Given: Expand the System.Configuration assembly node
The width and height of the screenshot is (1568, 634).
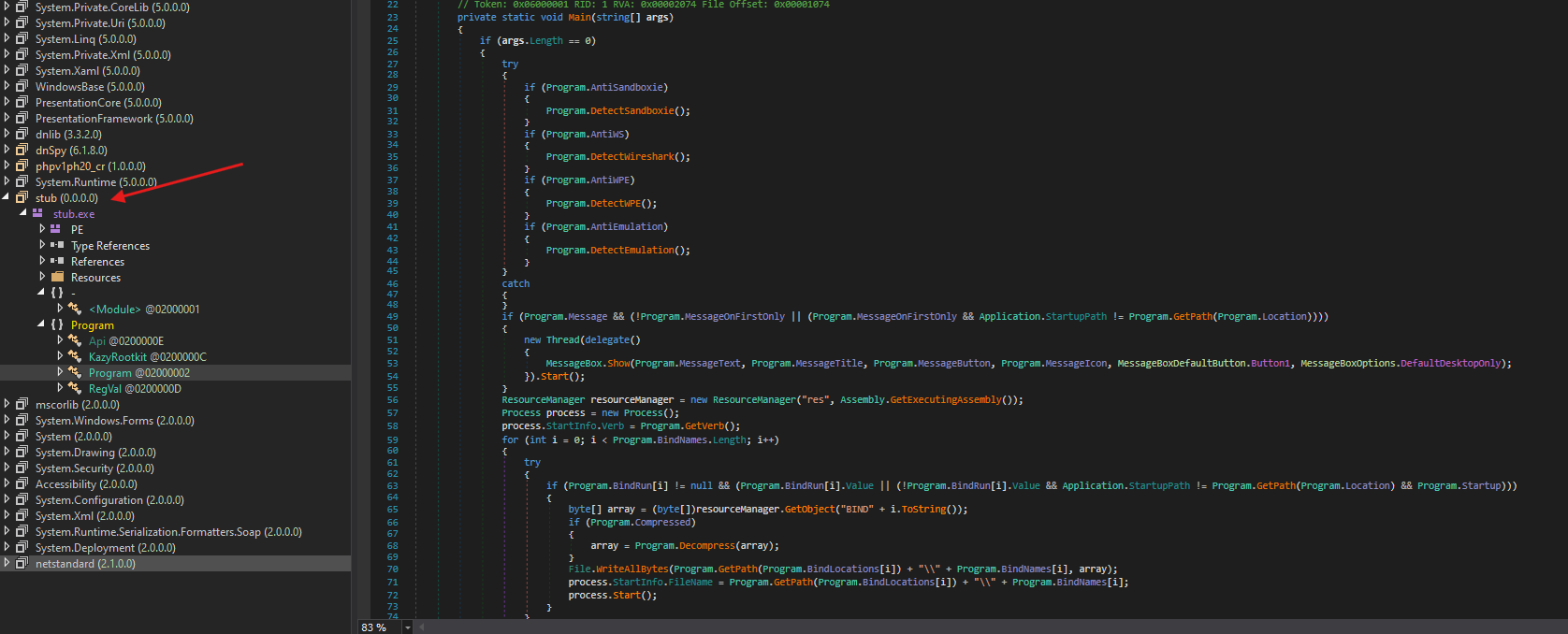Looking at the screenshot, I should [7, 500].
